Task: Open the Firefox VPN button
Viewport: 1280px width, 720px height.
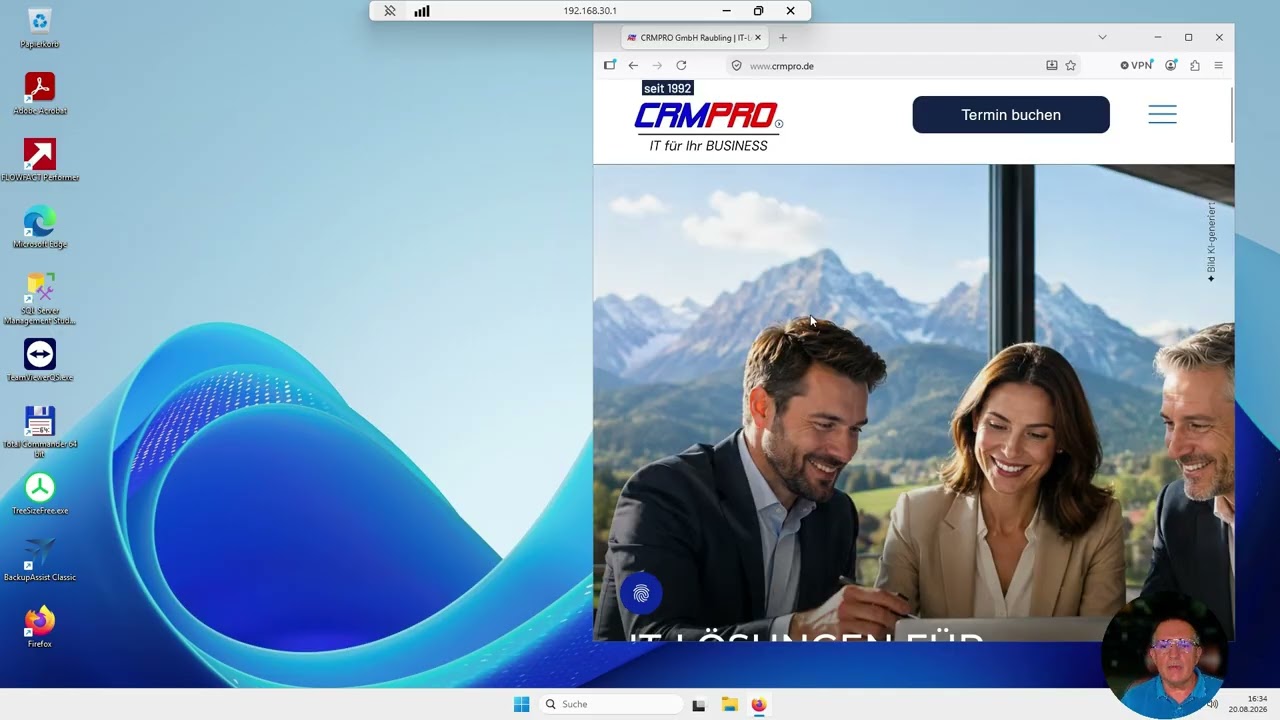Action: pos(1136,66)
